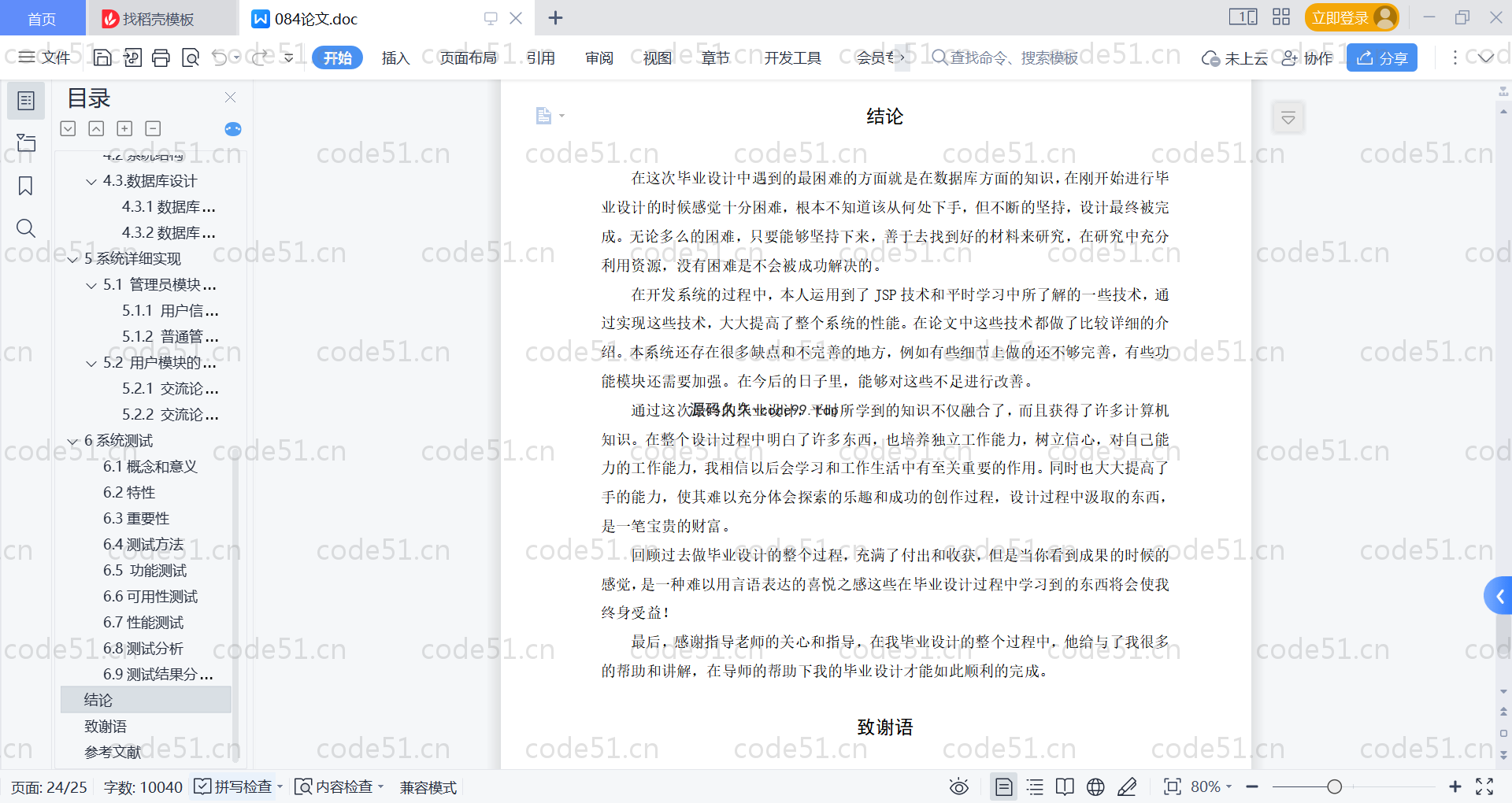Switch to eye protection mode icon
This screenshot has height=803, width=1512.
[x=958, y=786]
